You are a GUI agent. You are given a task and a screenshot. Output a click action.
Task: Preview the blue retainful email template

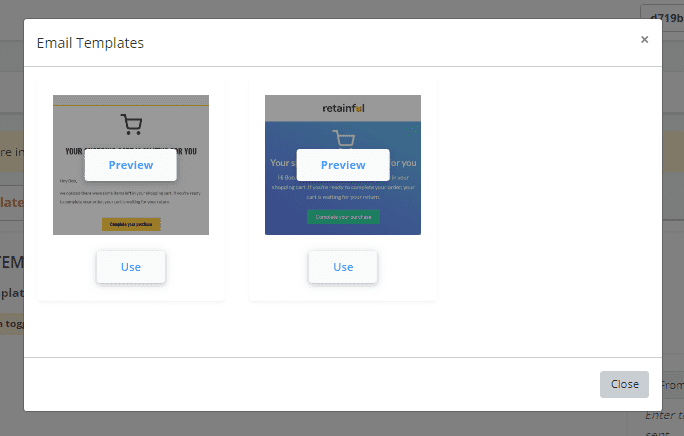click(x=343, y=165)
